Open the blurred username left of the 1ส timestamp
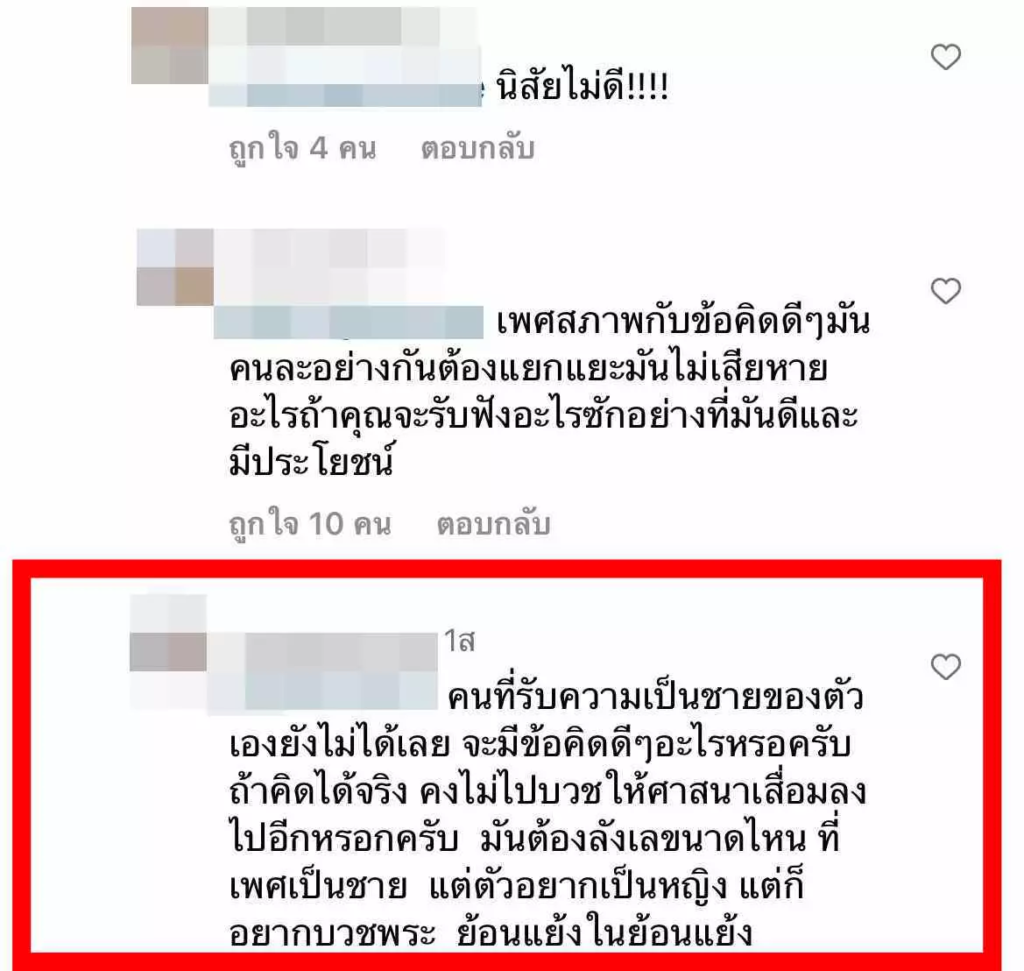The height and width of the screenshot is (971, 1024). [323, 652]
